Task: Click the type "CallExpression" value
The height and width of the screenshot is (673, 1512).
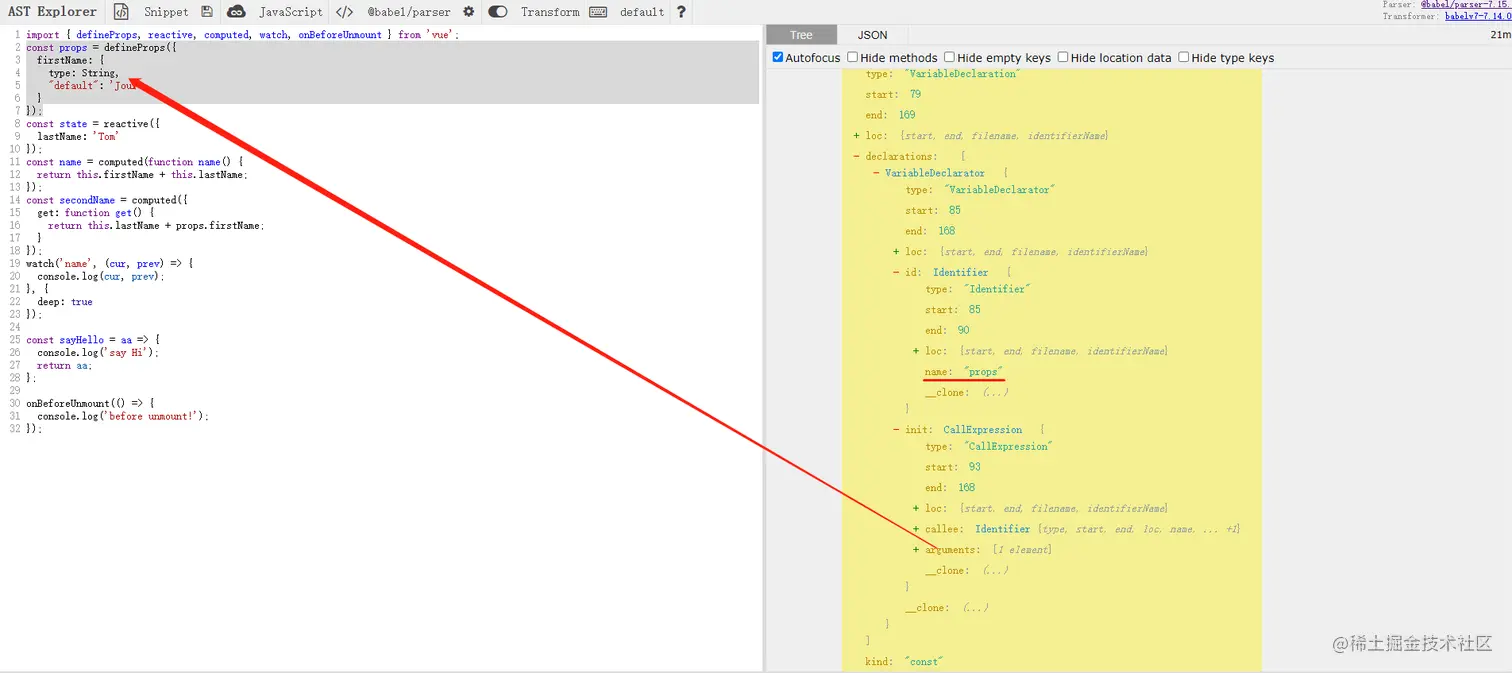Action: [x=1009, y=447]
